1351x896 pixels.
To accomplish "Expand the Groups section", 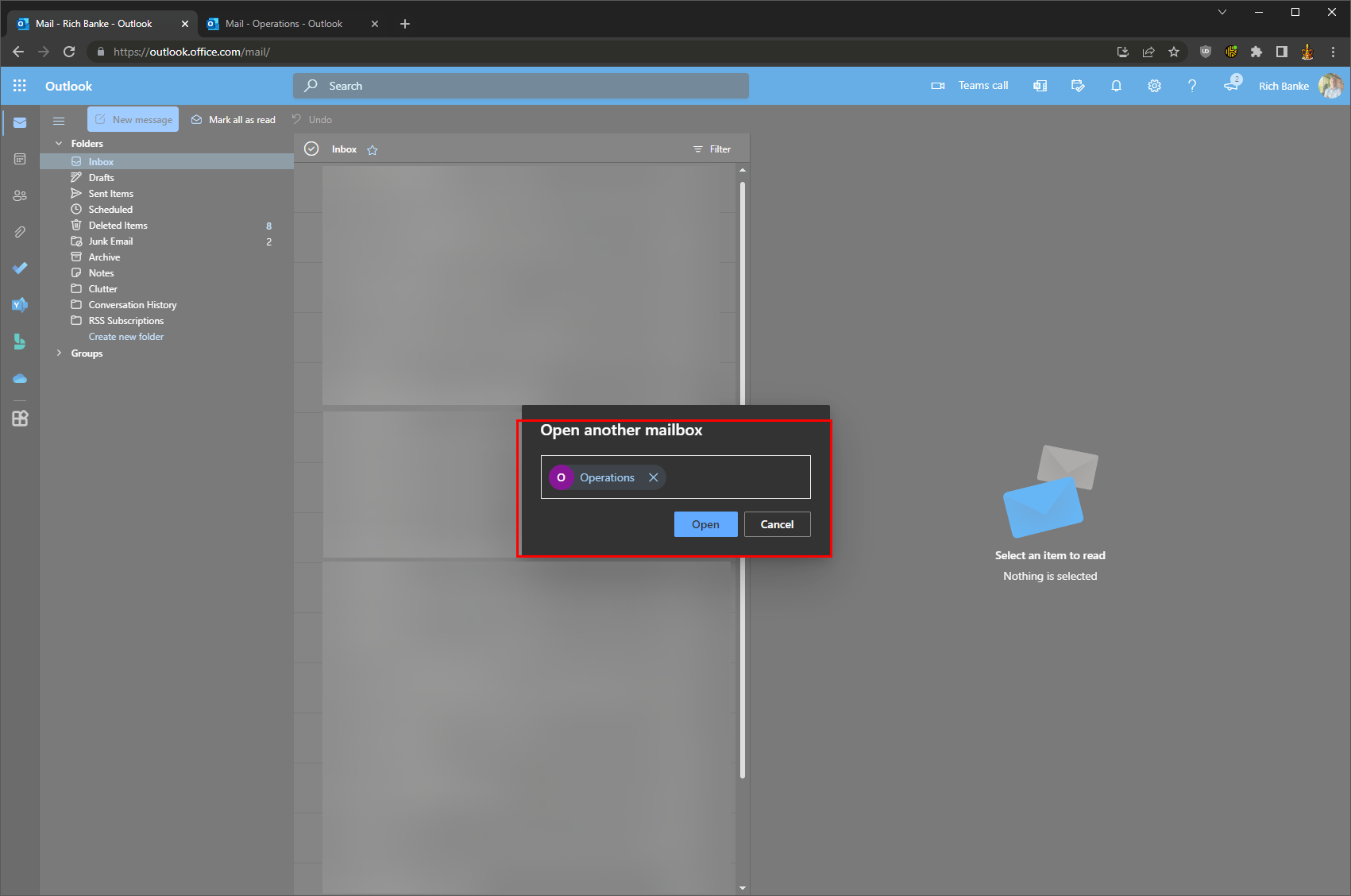I will tap(59, 353).
